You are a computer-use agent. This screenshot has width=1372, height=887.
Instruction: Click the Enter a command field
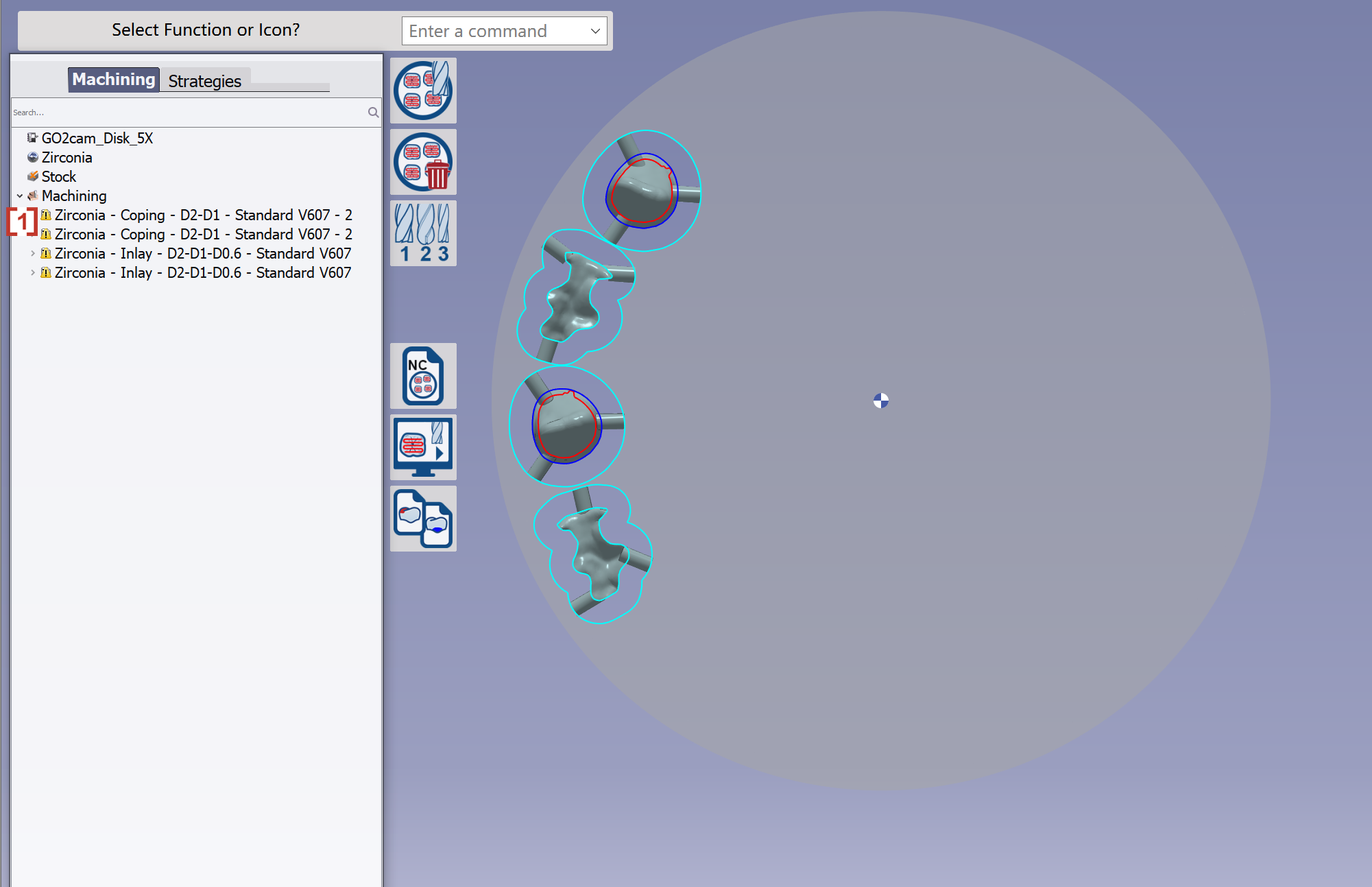point(505,31)
